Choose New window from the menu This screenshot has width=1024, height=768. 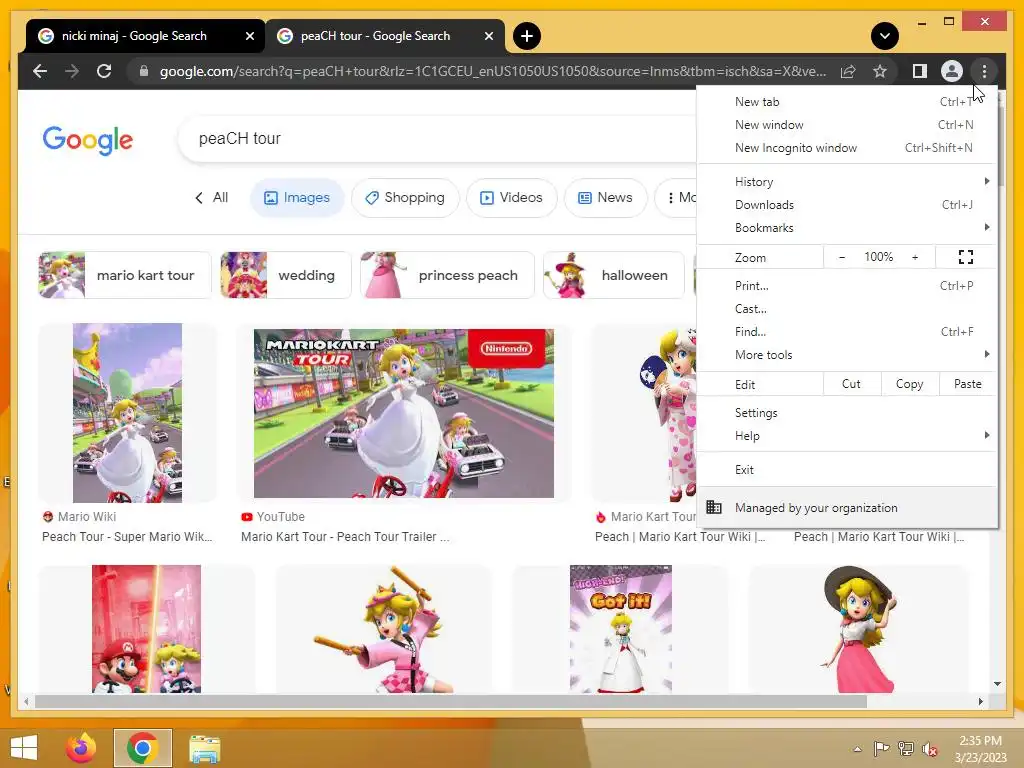click(847, 125)
